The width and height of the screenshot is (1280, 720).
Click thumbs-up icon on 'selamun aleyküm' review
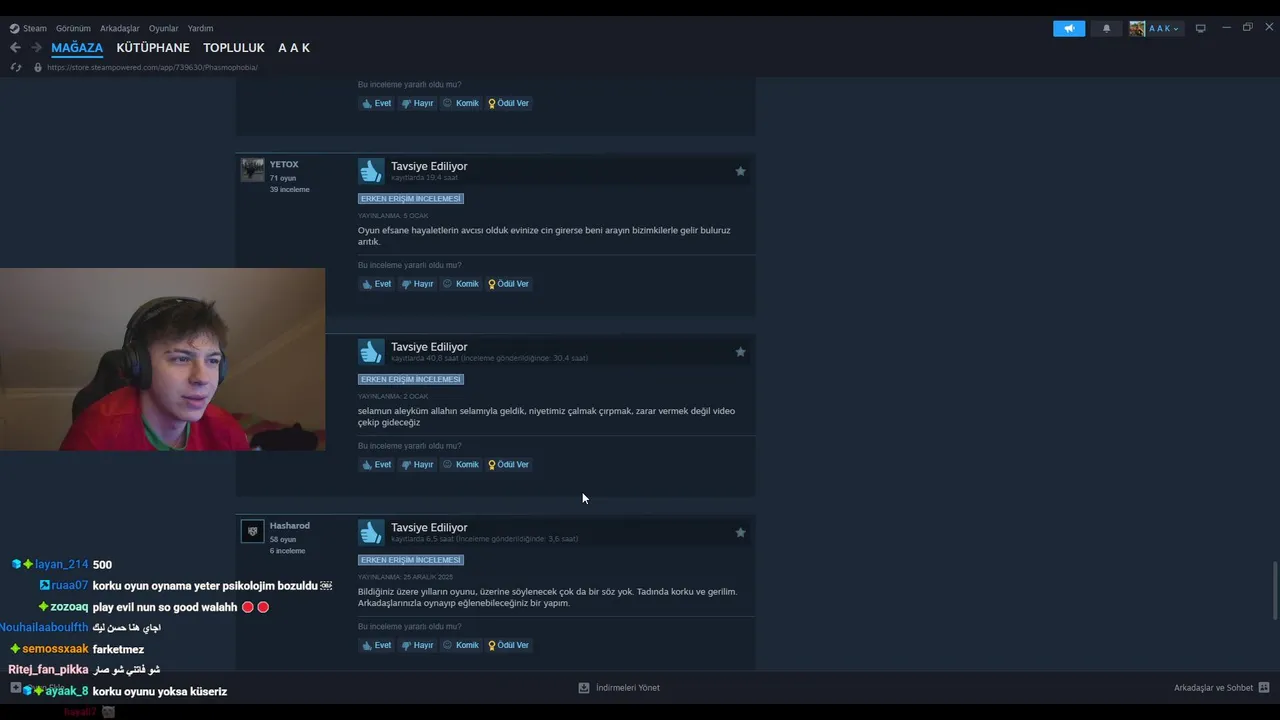(371, 352)
